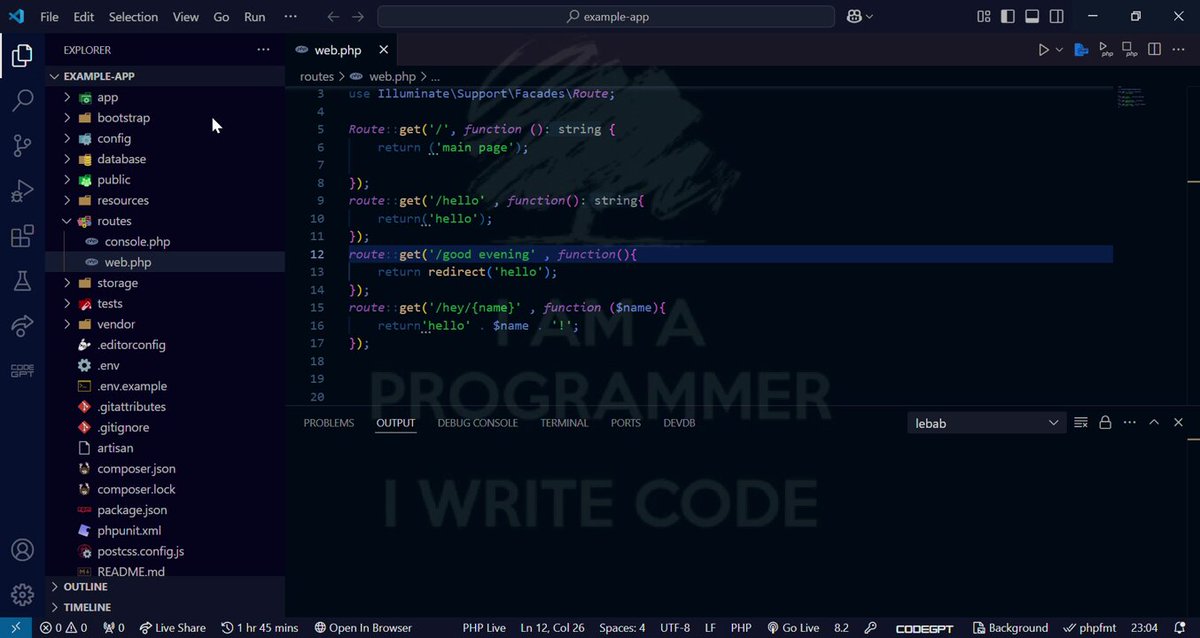Open the Extensions view

[22, 237]
